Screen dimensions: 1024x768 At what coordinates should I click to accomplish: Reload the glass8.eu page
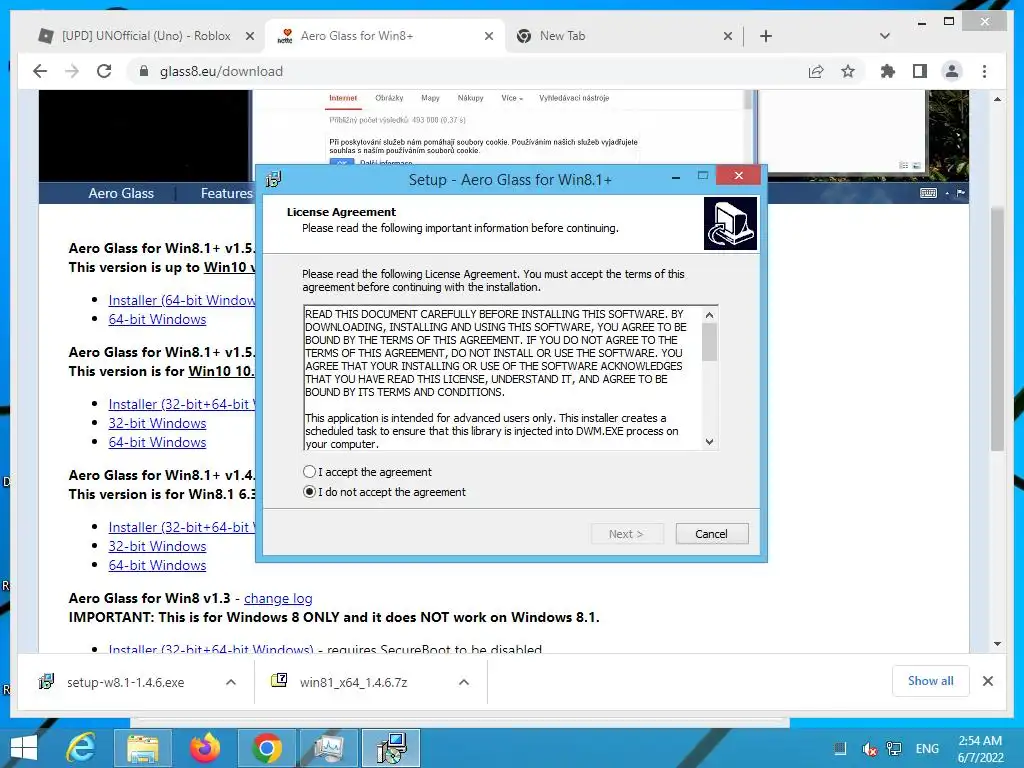pyautogui.click(x=104, y=71)
